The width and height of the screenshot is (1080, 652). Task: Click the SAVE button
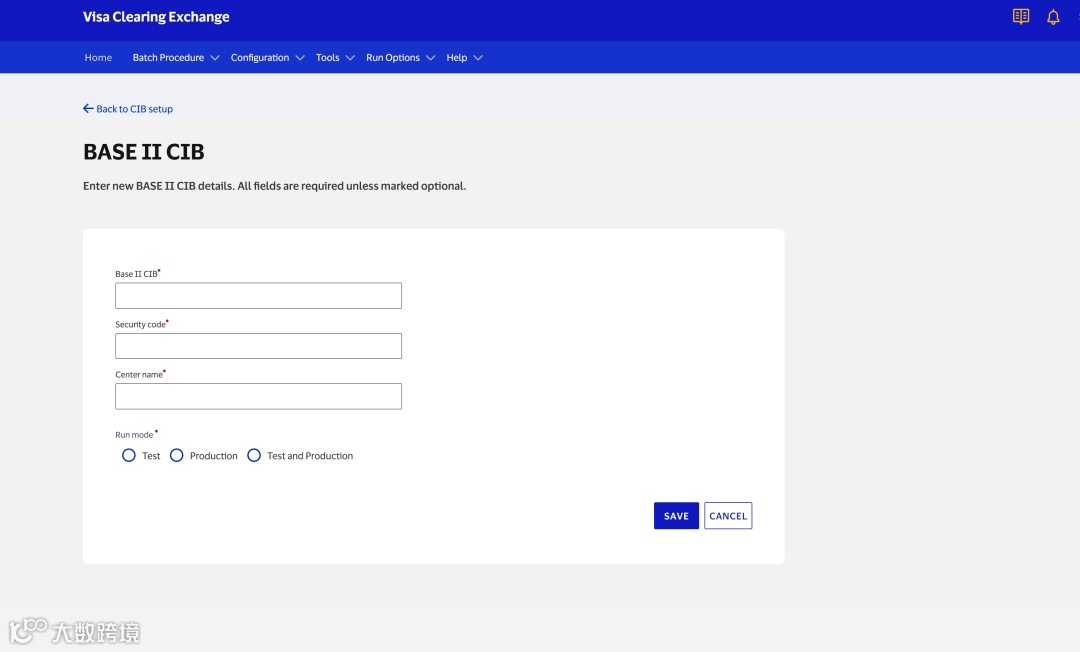(x=676, y=516)
